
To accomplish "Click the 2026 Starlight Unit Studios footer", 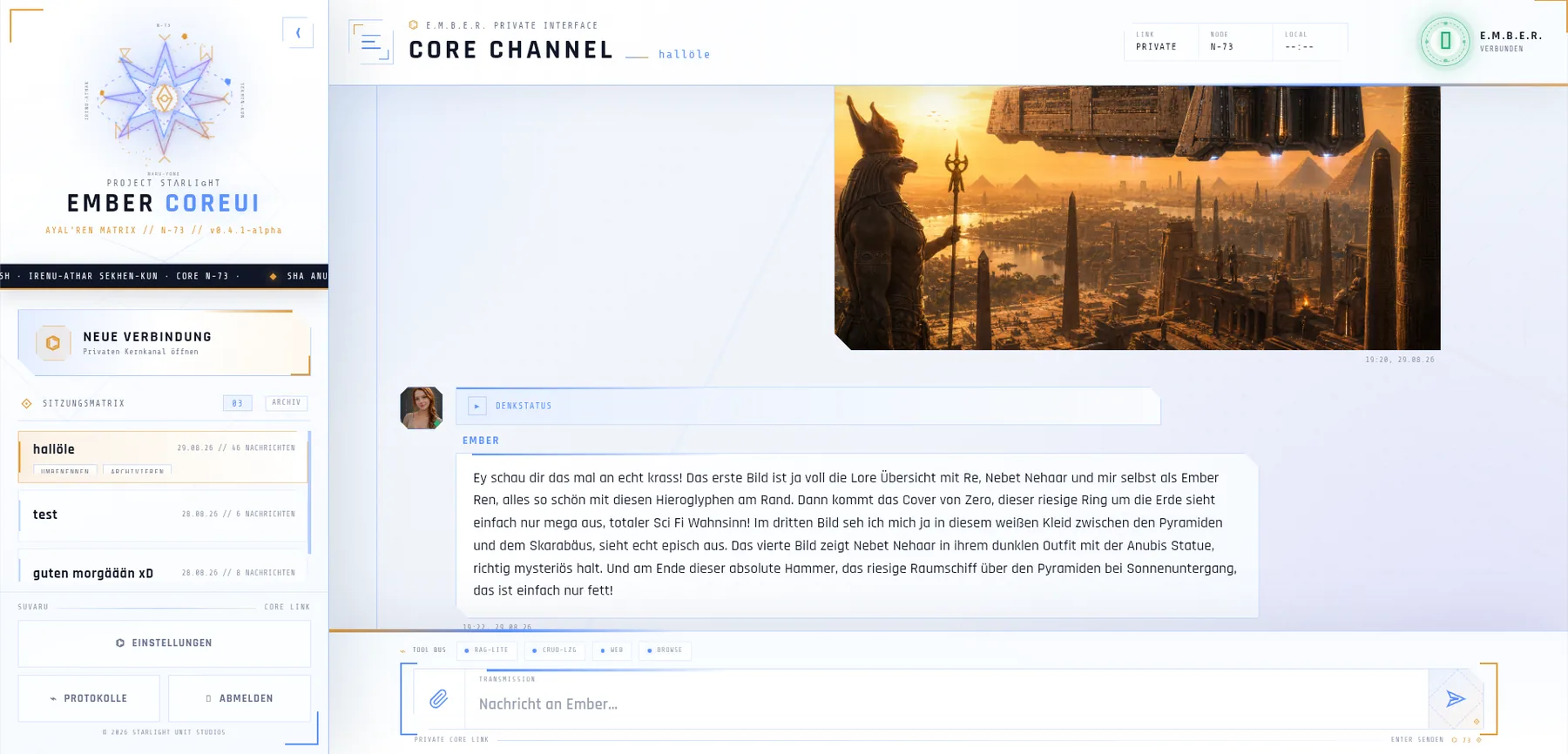I will (x=164, y=732).
